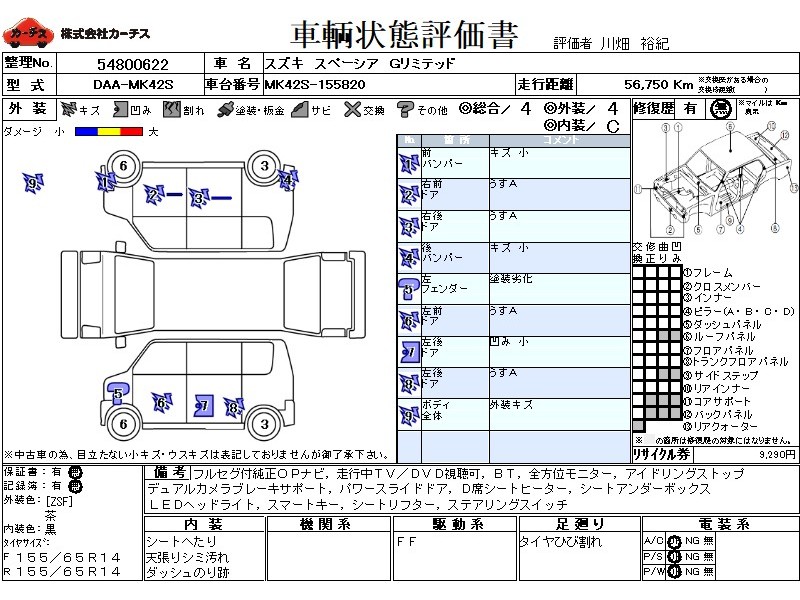Click the number 2 icon in the 右前ドア table row
The height and width of the screenshot is (600, 800).
[409, 194]
